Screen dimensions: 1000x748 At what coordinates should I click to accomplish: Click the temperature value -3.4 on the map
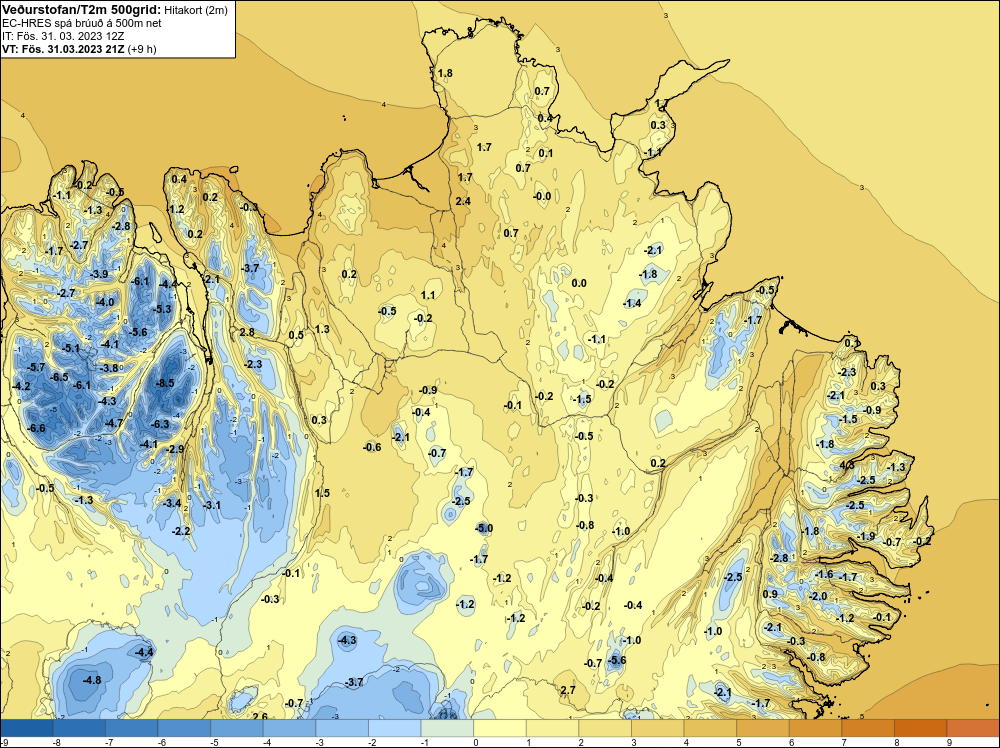pyautogui.click(x=172, y=503)
